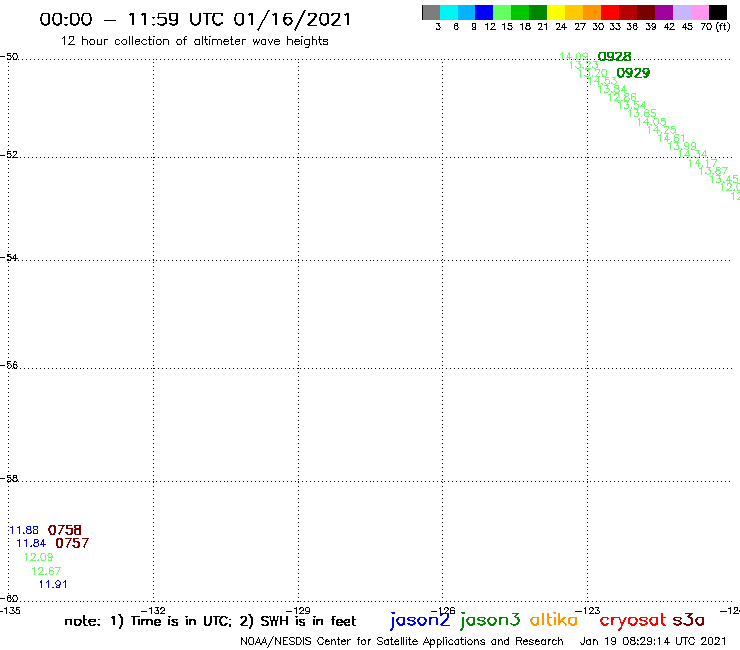Click the latitude axis label '-56'
This screenshot has height=650, width=740.
[x=9, y=365]
